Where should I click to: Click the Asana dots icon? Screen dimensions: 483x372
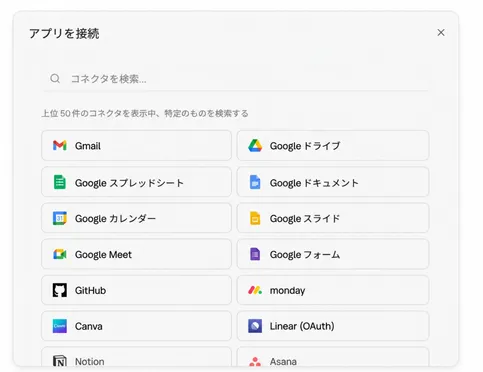tap(255, 362)
